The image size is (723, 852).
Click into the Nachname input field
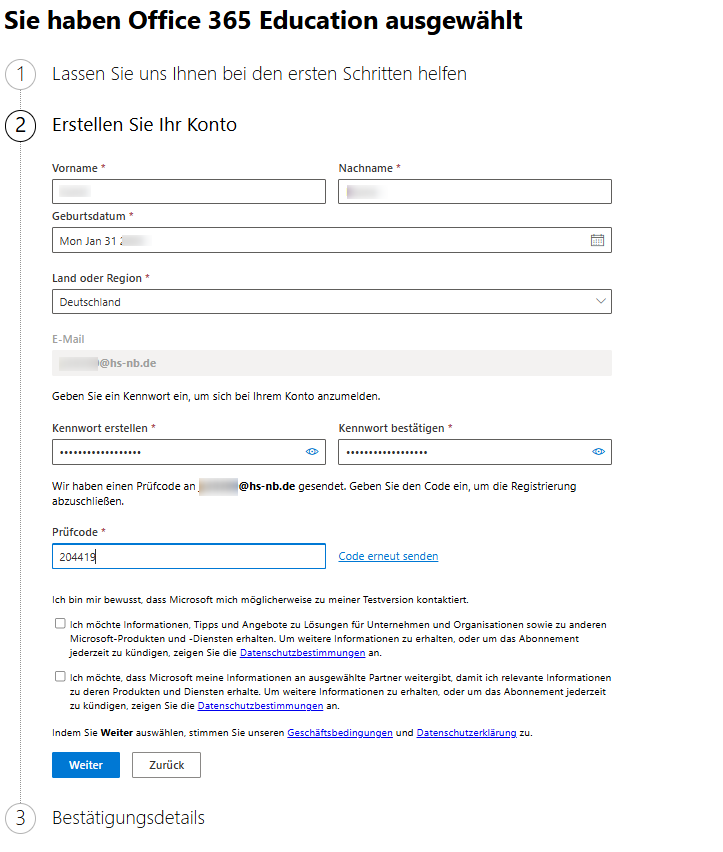coord(475,192)
